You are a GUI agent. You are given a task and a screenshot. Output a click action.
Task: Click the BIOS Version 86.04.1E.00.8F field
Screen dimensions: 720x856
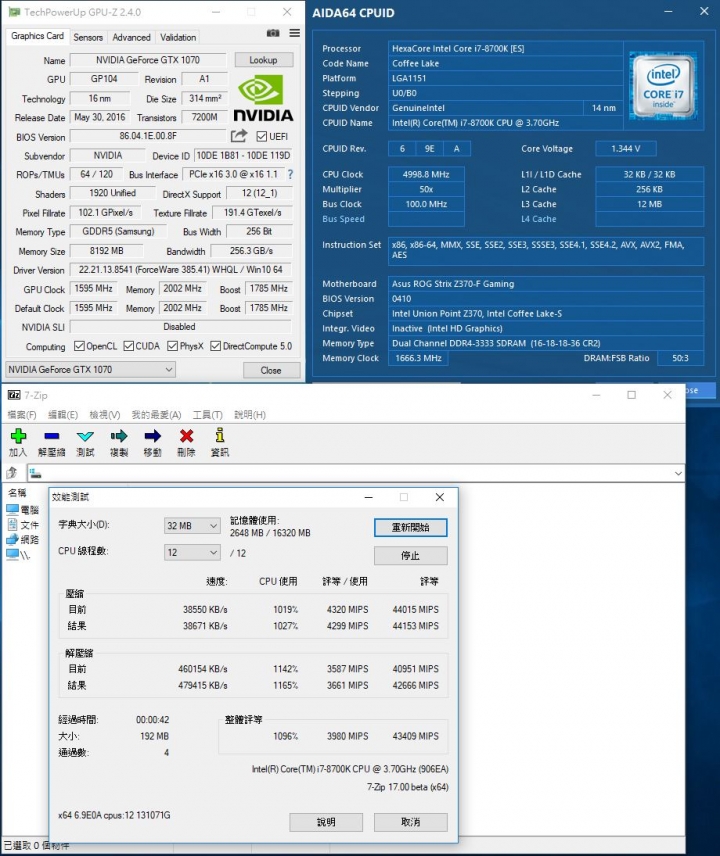pos(148,136)
